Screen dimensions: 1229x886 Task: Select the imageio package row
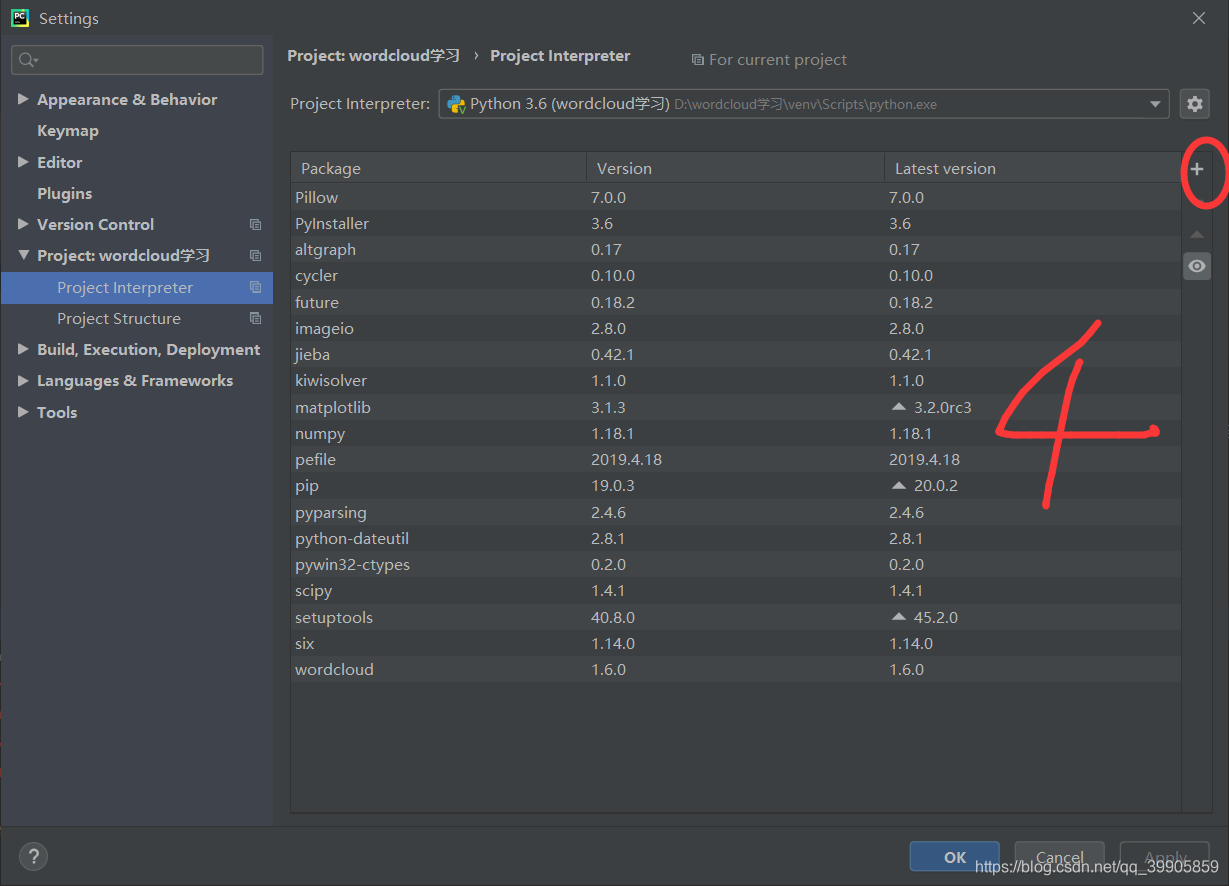coord(735,328)
